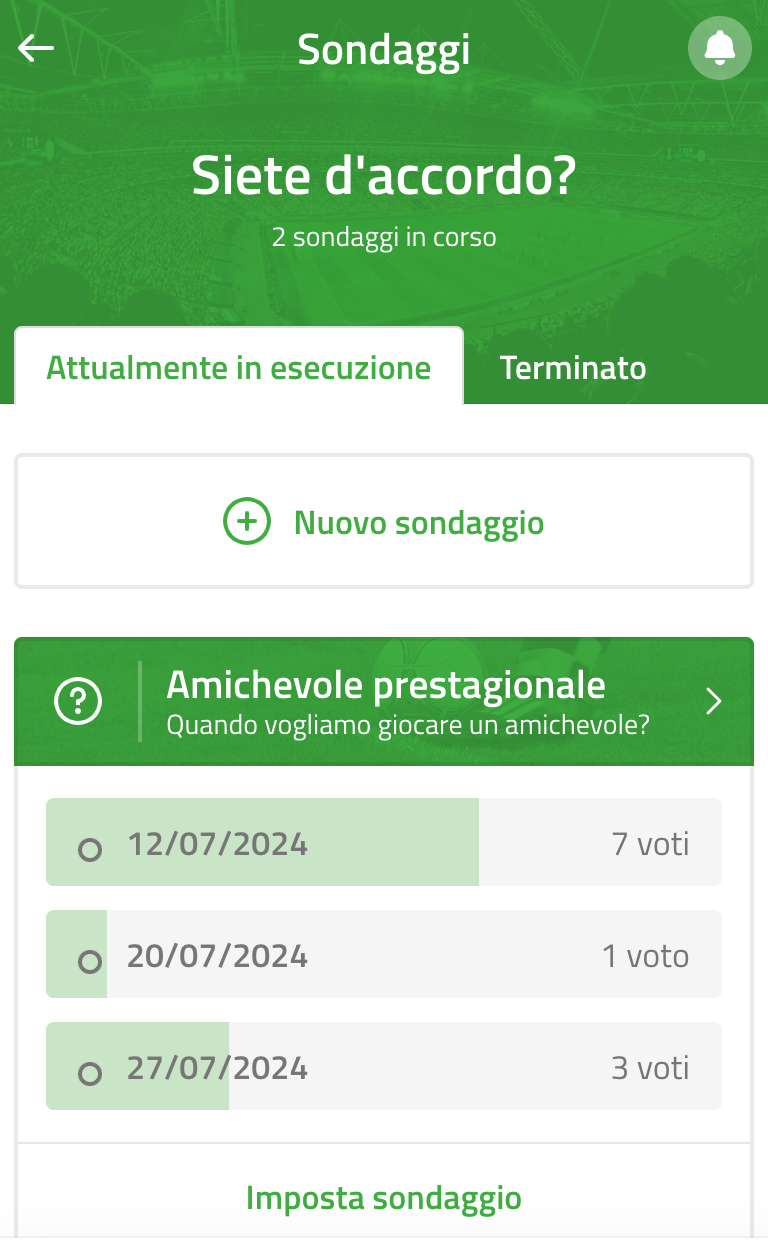Select the 27/07/2024 radio option

pyautogui.click(x=90, y=1074)
